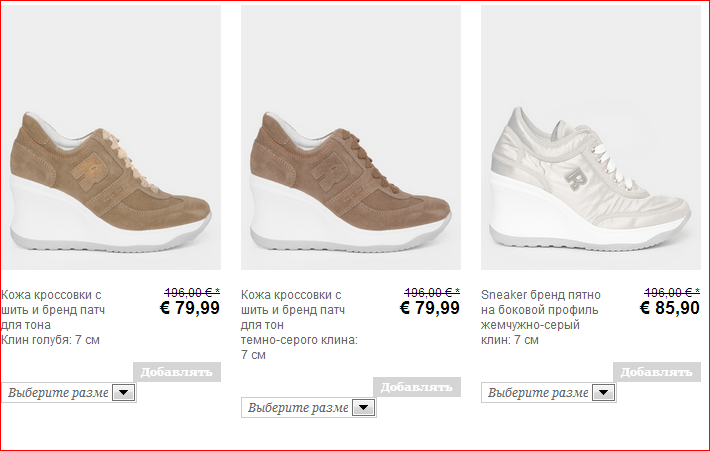
Task: Expand size dropdown arrow under first sneaker
Action: [124, 393]
